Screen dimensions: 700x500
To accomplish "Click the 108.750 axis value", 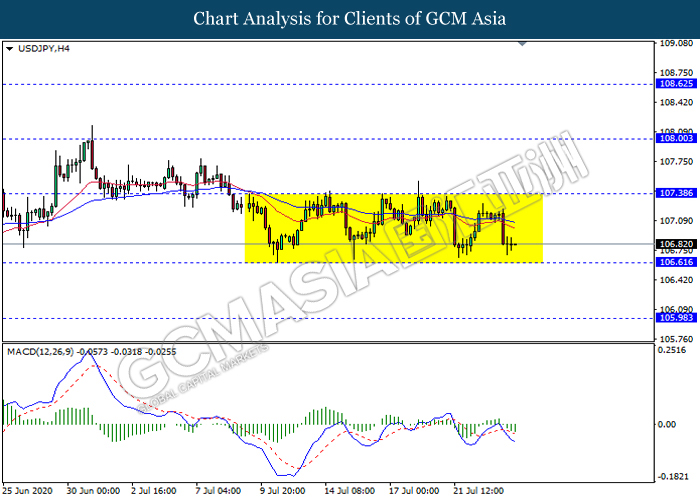I will (676, 73).
